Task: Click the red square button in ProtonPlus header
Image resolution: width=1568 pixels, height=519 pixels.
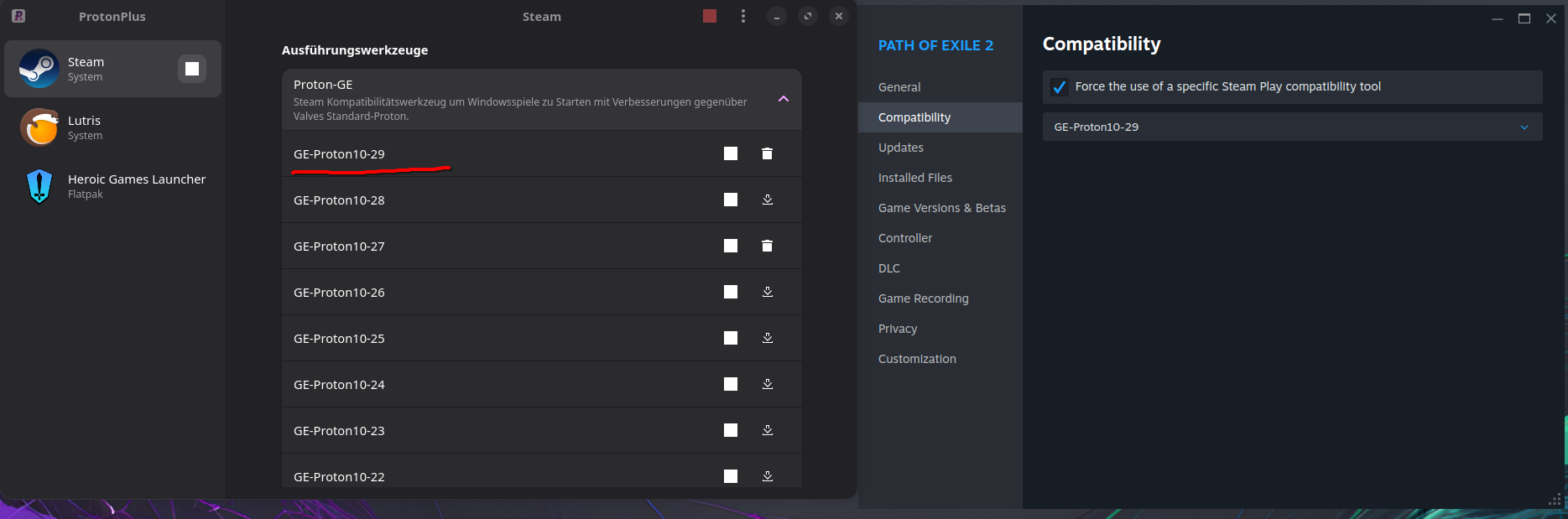Action: pos(710,16)
